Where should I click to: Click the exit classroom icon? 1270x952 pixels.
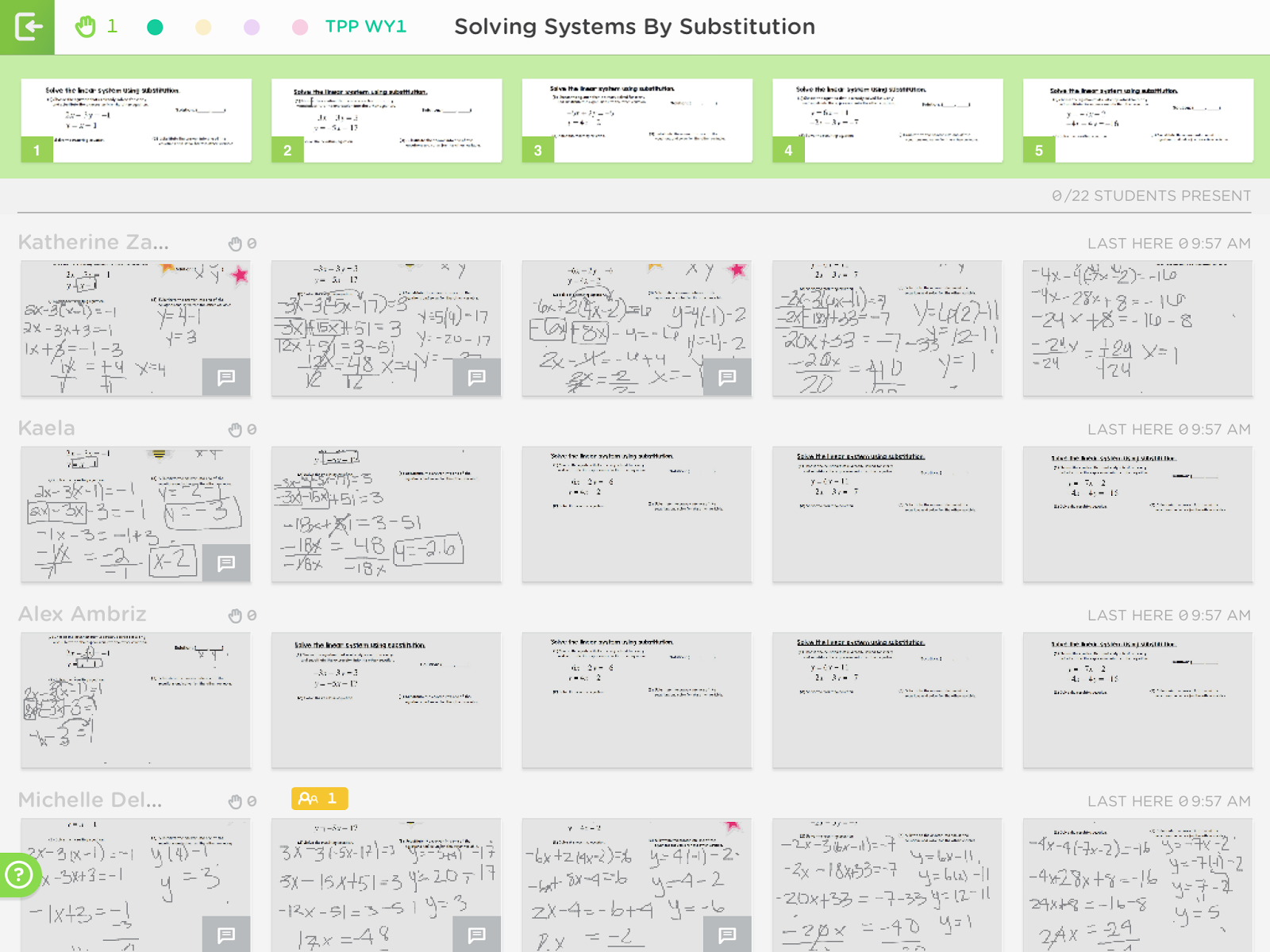tap(28, 26)
